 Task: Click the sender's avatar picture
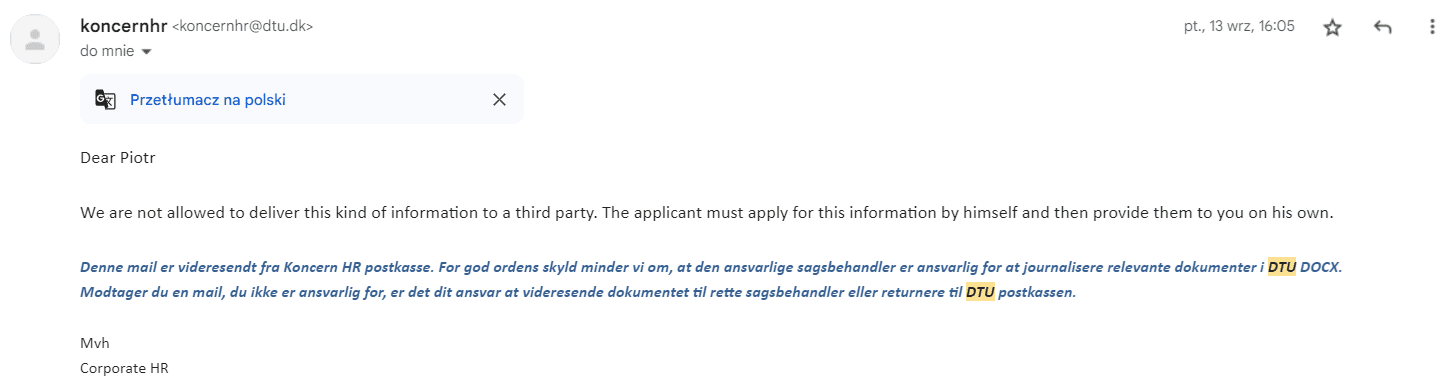click(35, 39)
